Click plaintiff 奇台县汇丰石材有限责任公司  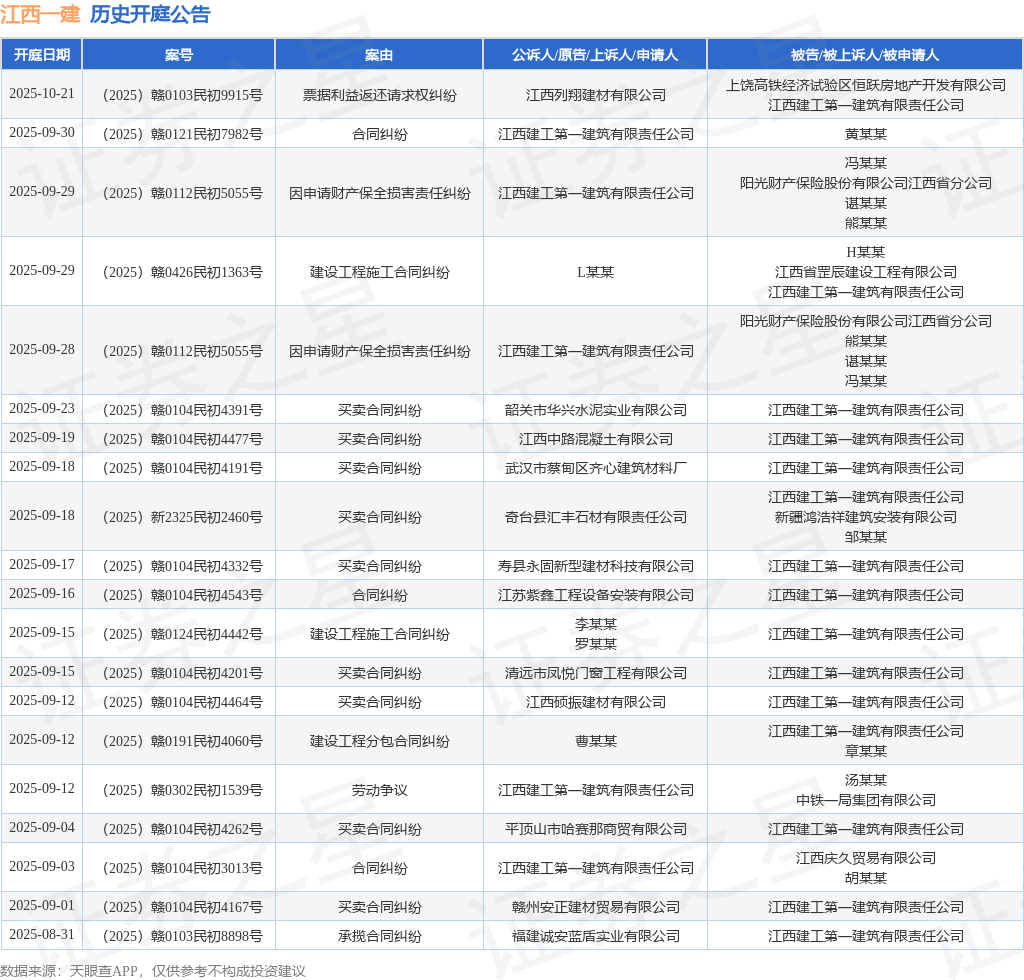tap(596, 517)
